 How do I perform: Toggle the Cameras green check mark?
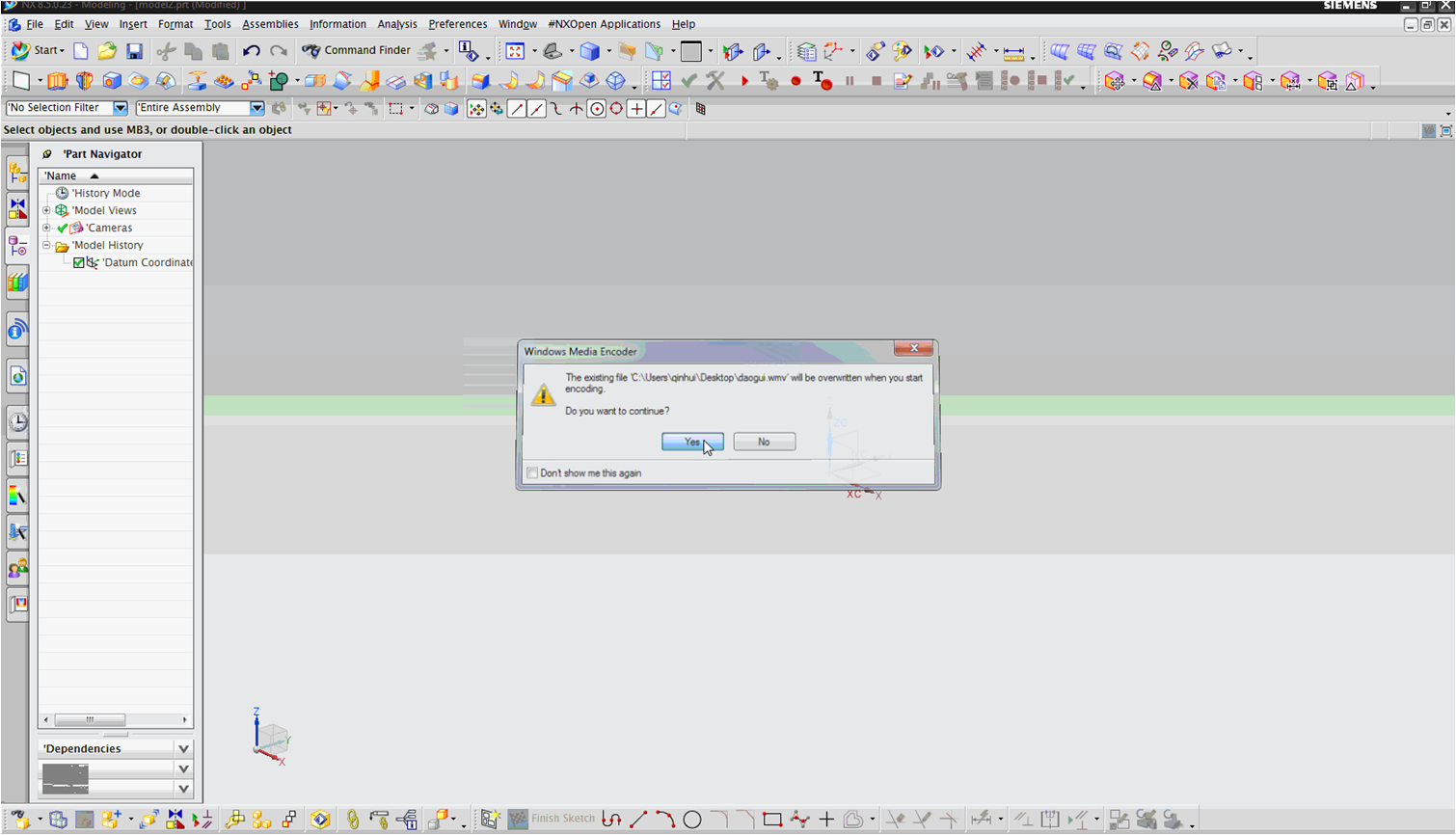[x=63, y=229]
